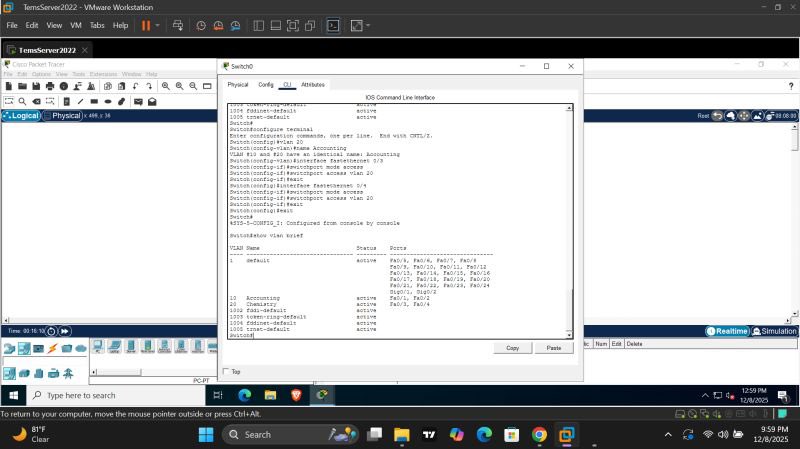This screenshot has height=449, width=800.
Task: Click the Copy button in CLI window
Action: [513, 348]
